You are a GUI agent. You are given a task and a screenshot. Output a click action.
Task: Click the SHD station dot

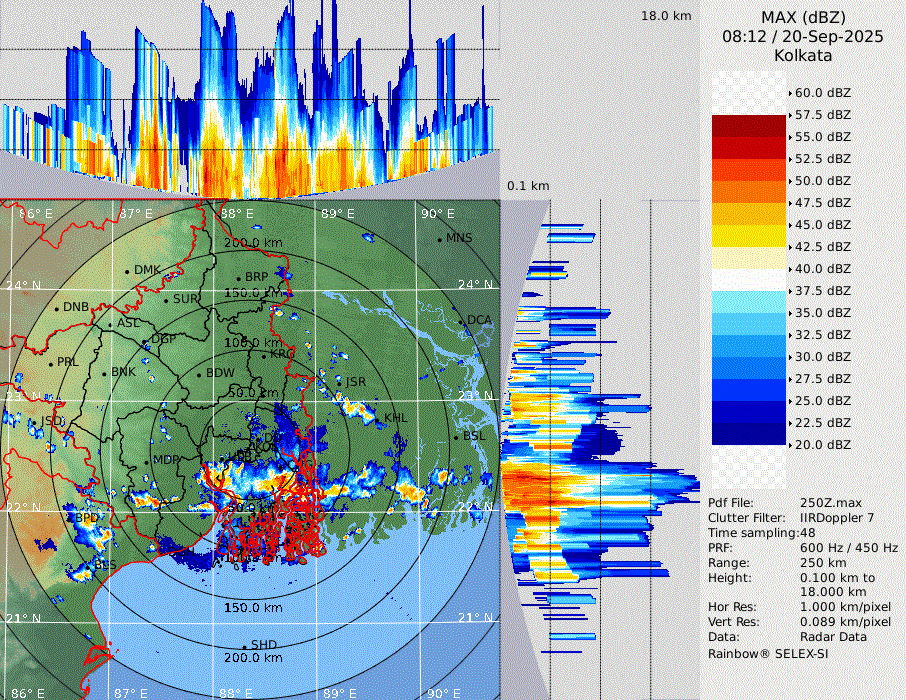[245, 646]
